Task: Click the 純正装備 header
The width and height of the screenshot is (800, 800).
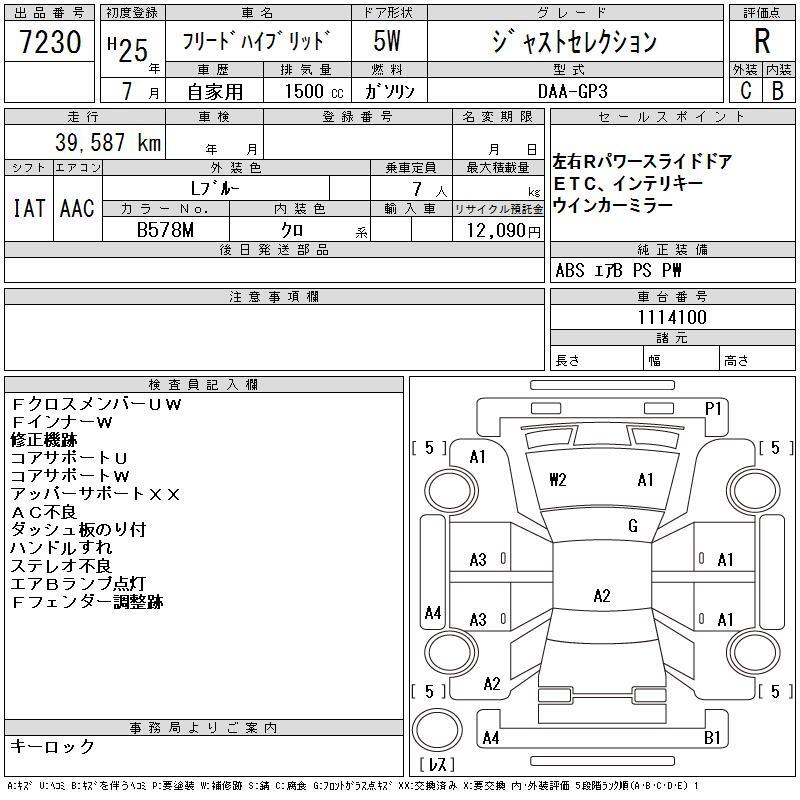Action: coord(672,249)
